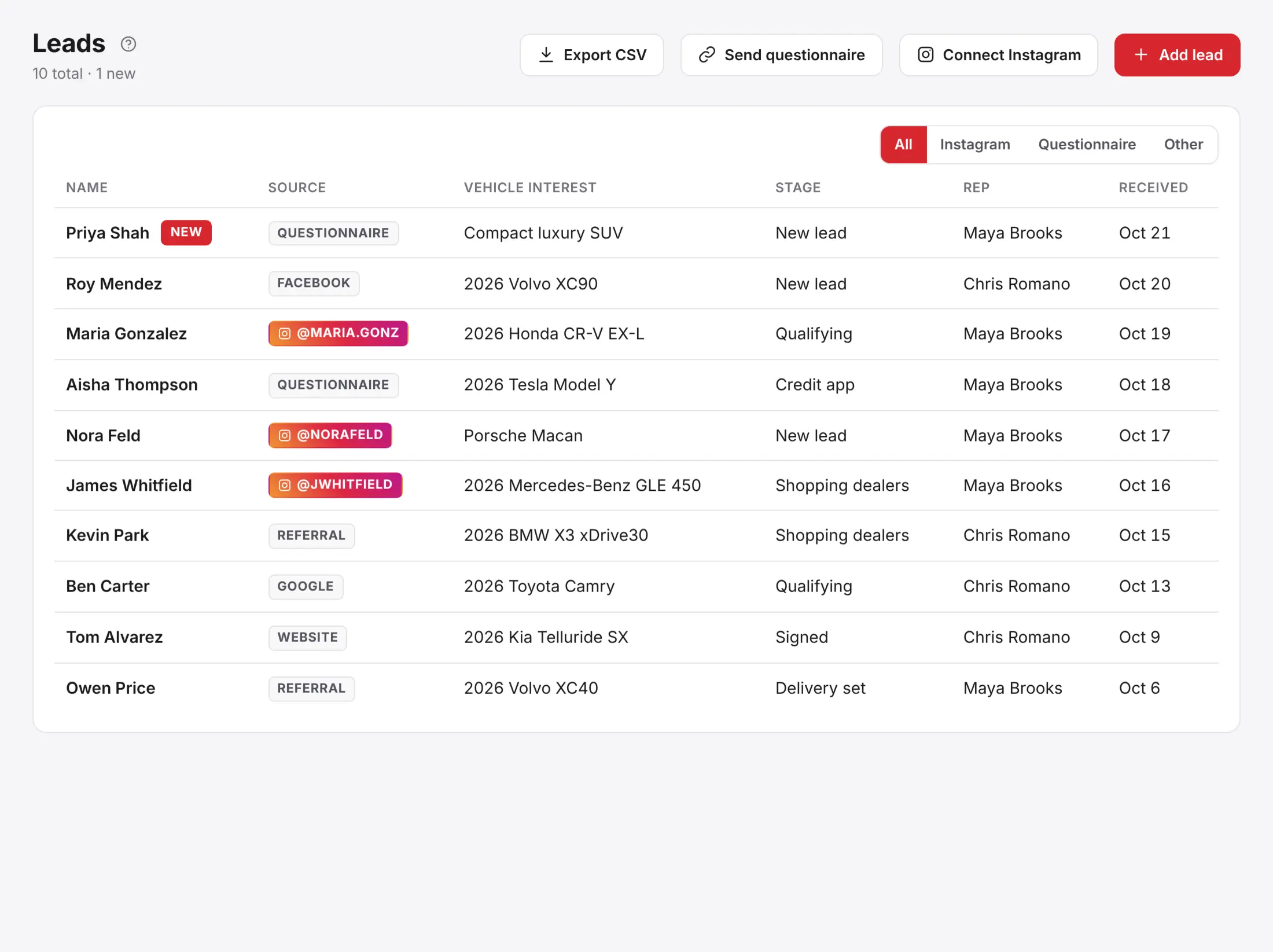Click the Credit app stage cell
Screen dimensions: 1273x952
pyautogui.click(x=815, y=385)
